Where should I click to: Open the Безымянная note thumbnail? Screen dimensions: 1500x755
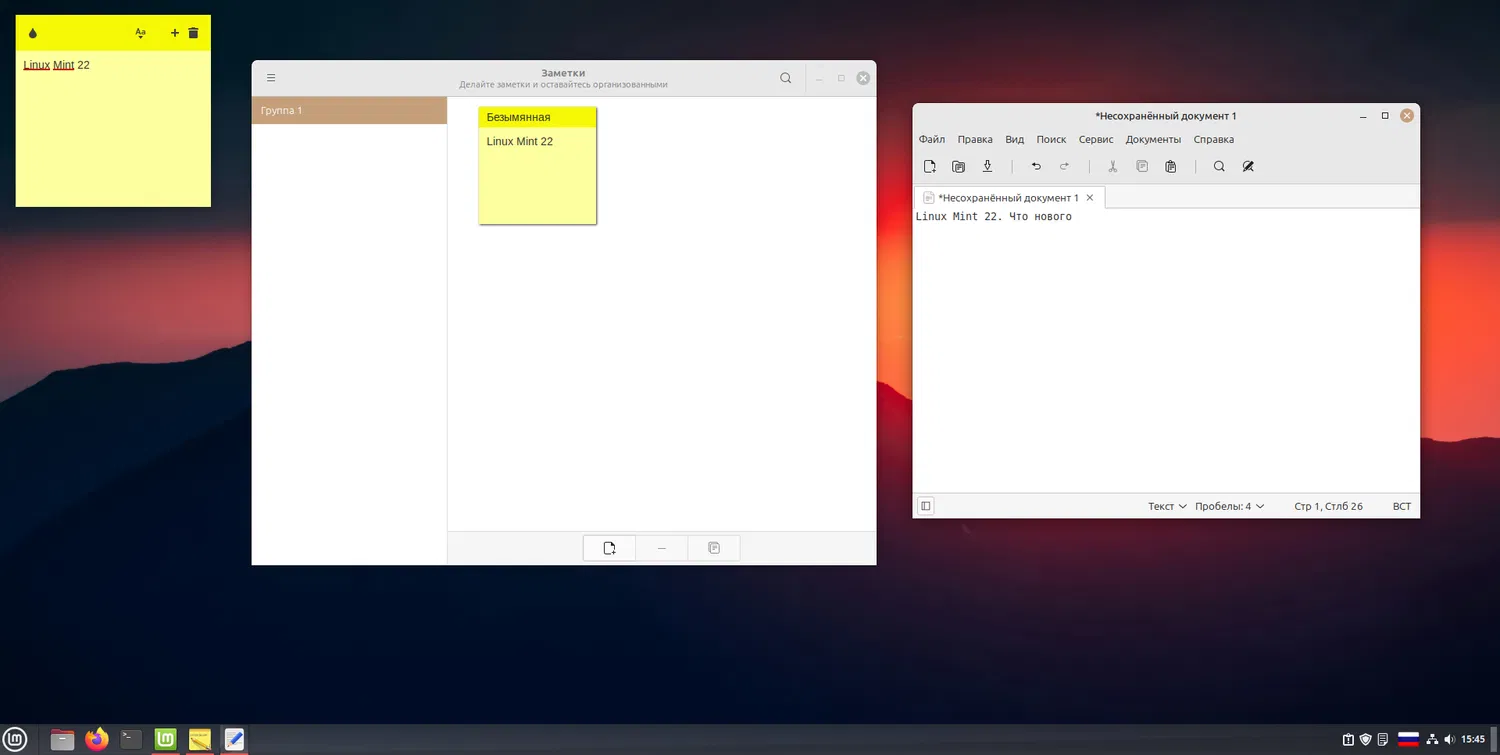point(538,165)
